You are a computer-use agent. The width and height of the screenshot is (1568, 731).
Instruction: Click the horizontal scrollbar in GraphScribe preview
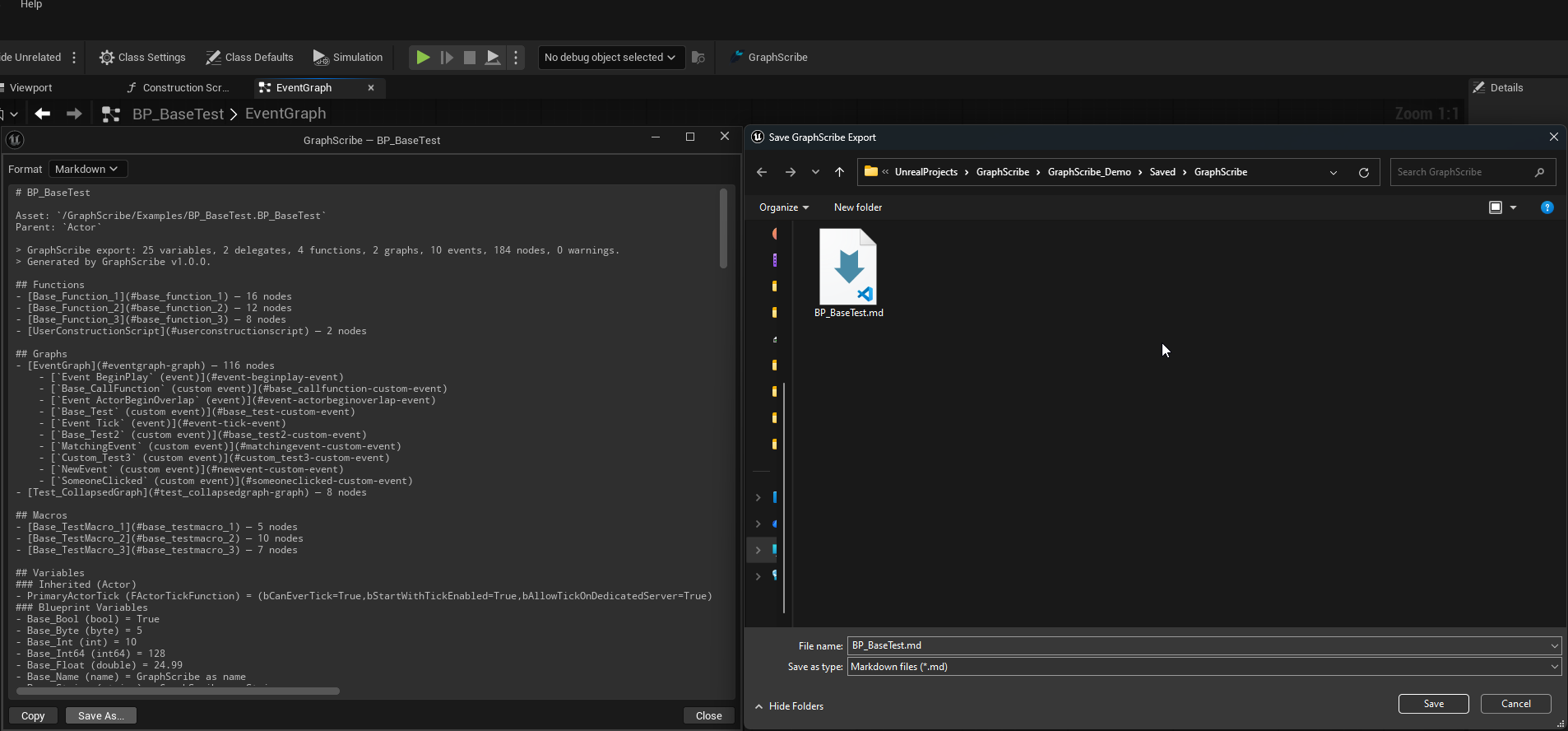pyautogui.click(x=178, y=691)
